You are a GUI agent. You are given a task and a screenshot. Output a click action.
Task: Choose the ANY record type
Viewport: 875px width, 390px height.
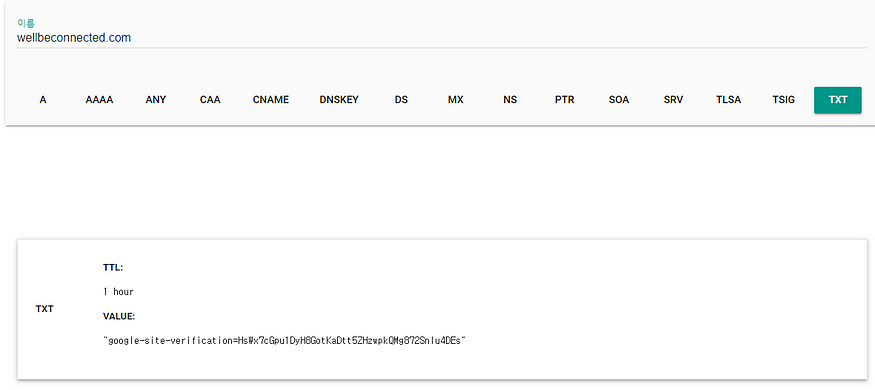coord(156,100)
